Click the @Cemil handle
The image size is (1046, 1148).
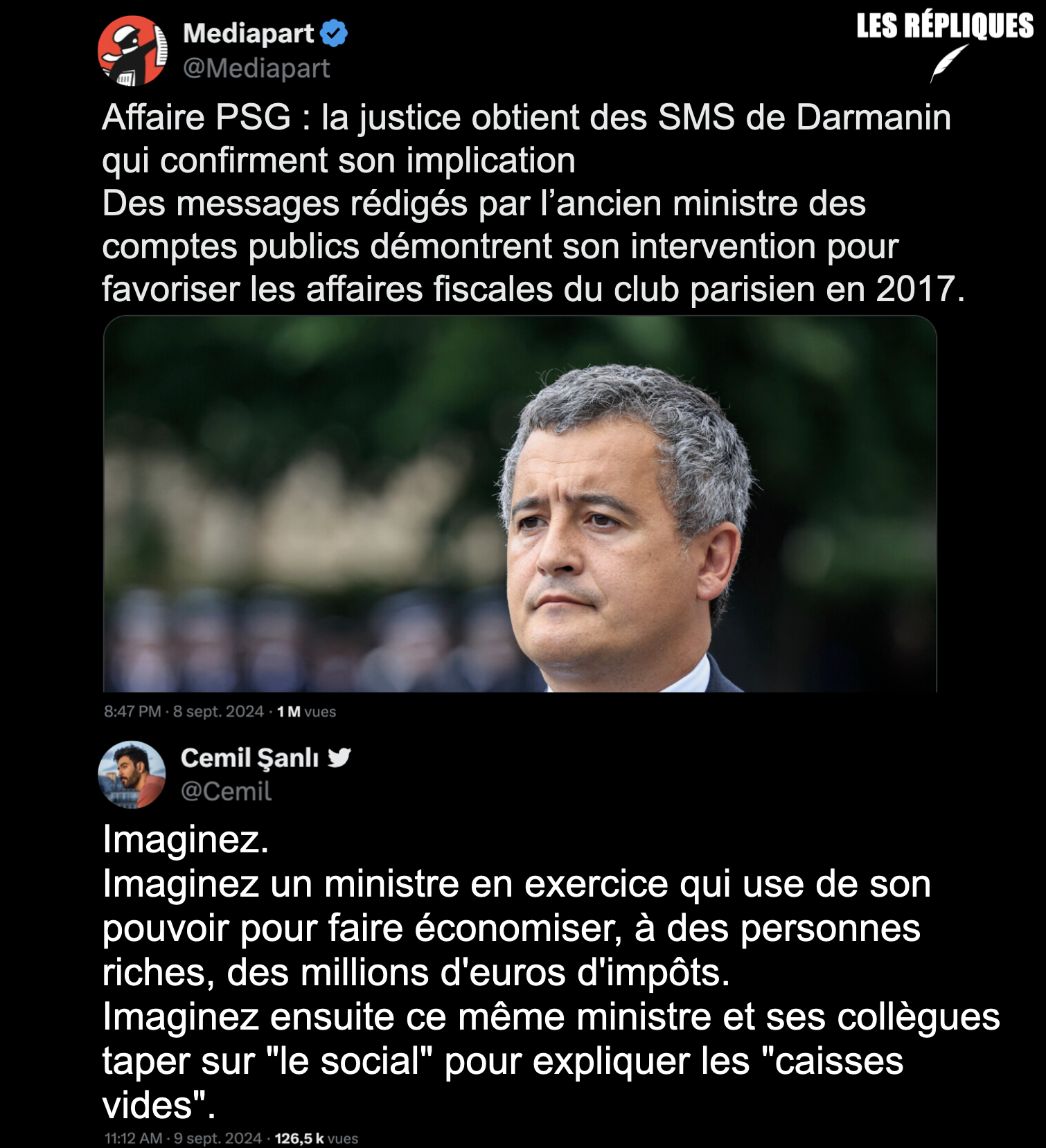tap(226, 791)
